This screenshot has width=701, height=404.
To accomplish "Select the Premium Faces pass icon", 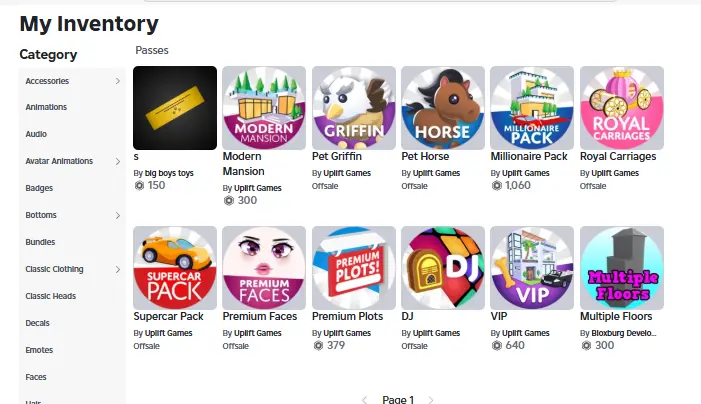I will 264,268.
